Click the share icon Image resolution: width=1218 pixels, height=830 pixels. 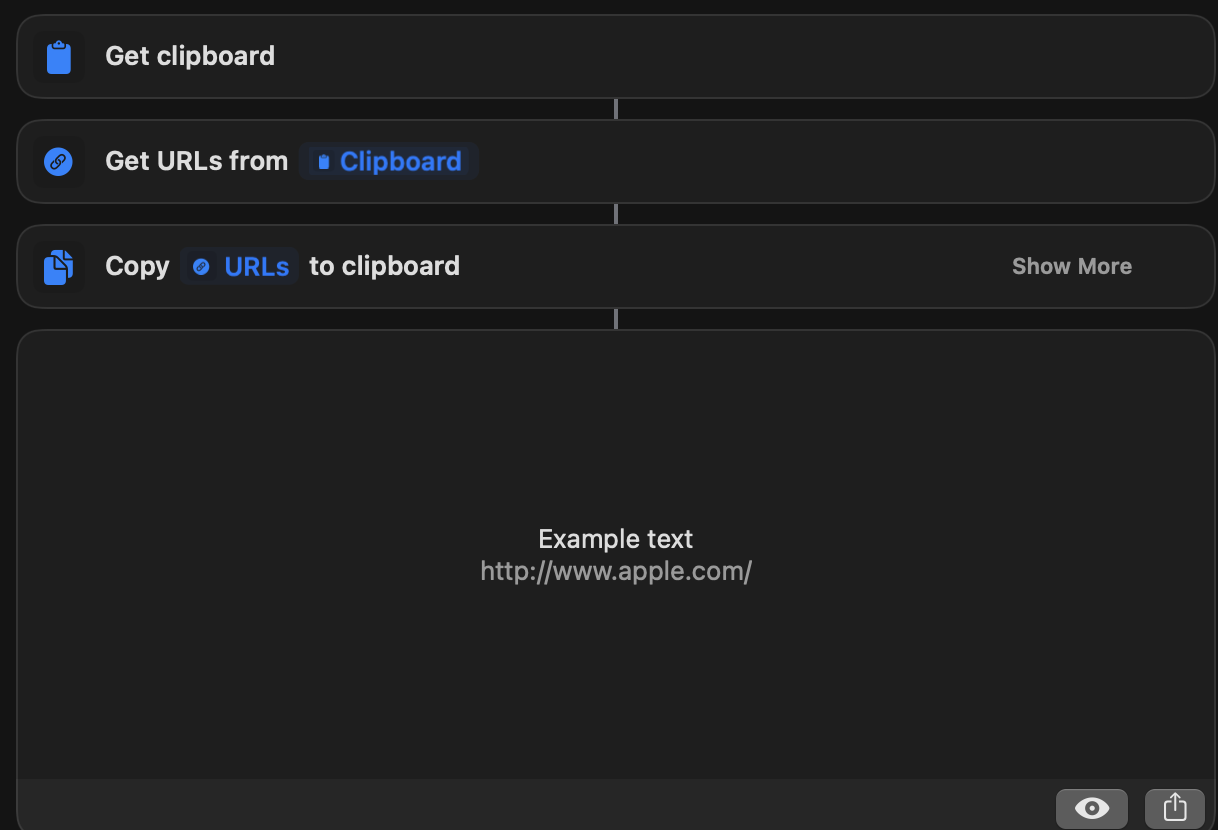[x=1175, y=808]
